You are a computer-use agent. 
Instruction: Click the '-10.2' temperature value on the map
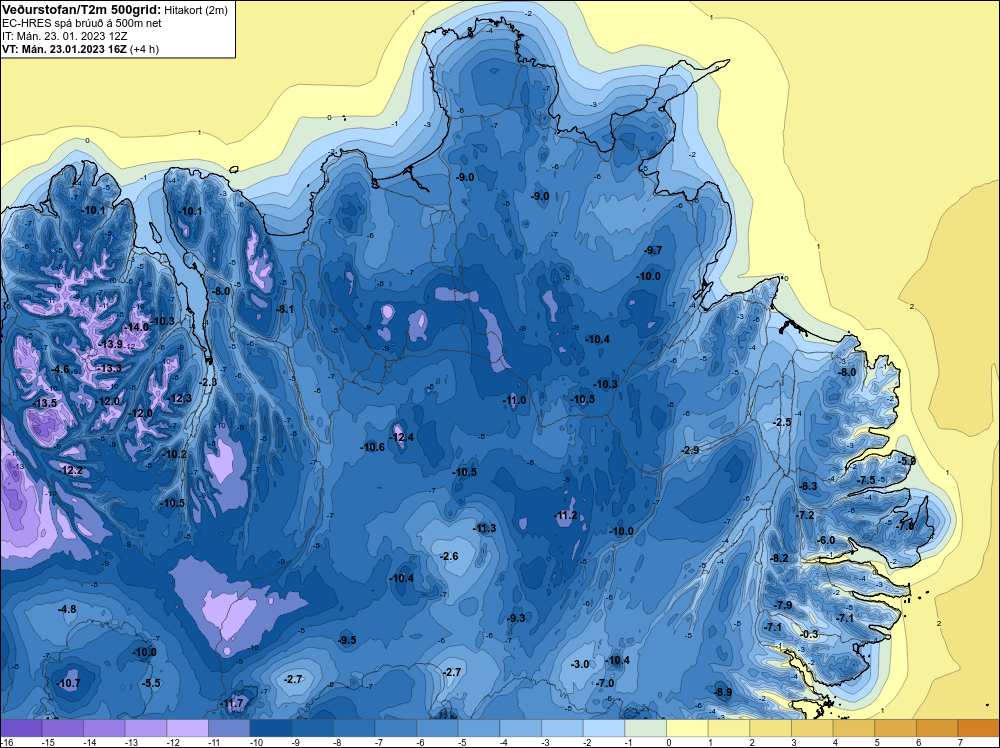(175, 454)
